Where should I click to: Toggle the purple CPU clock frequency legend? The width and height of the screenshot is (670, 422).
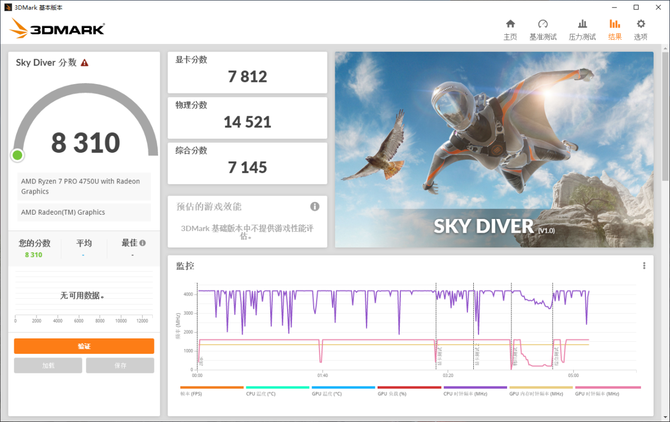475,387
